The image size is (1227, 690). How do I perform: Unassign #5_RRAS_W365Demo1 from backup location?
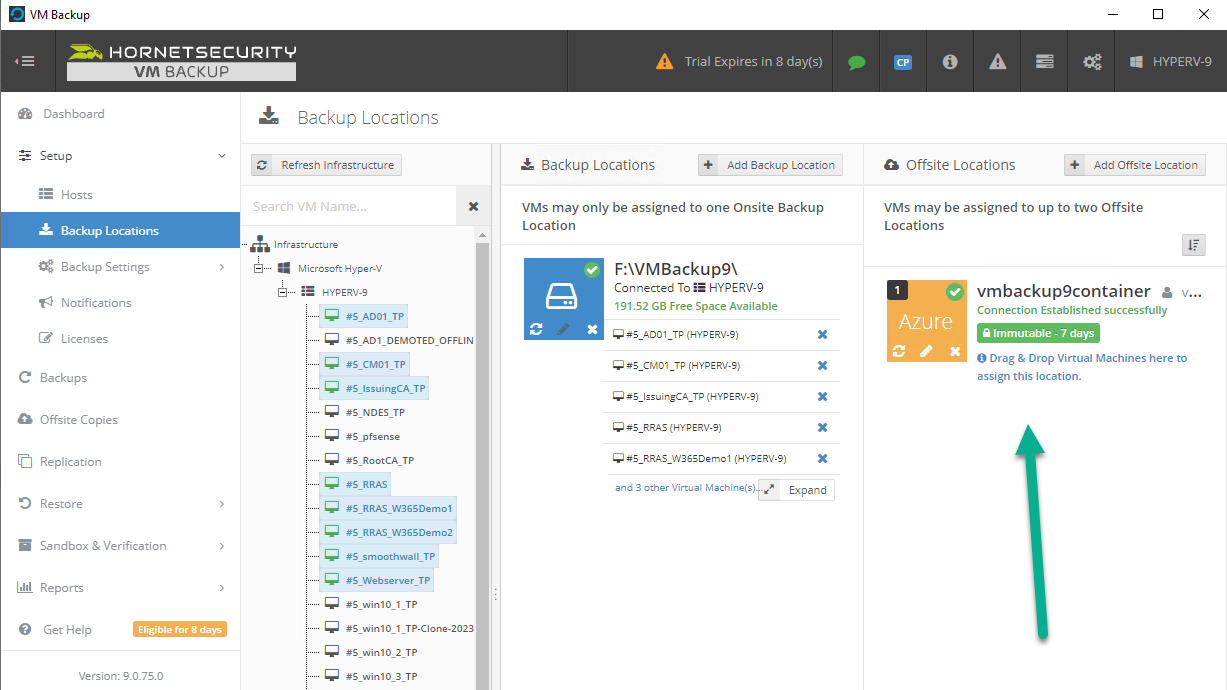pyautogui.click(x=822, y=459)
